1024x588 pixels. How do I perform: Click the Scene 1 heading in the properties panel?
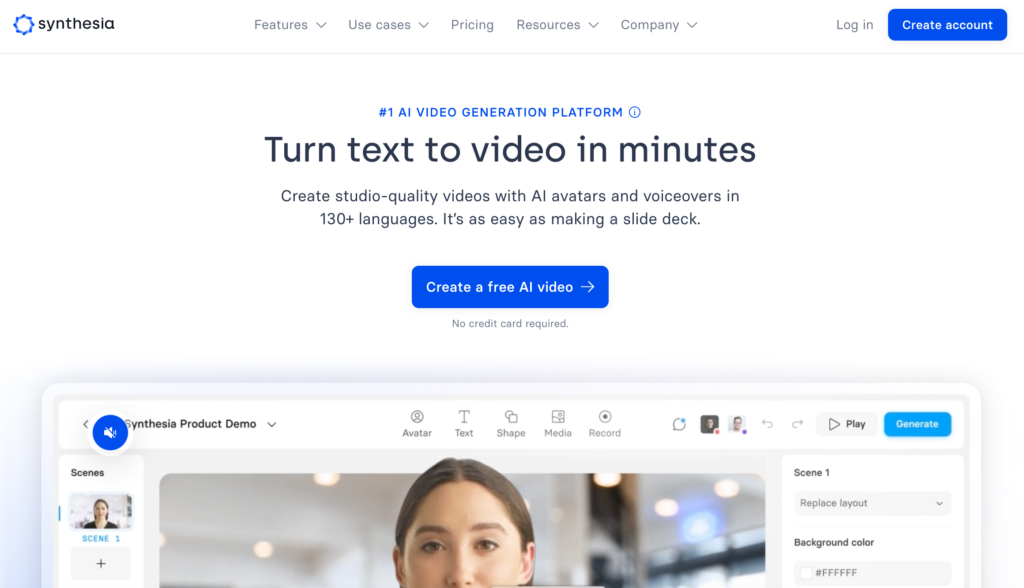tap(812, 472)
